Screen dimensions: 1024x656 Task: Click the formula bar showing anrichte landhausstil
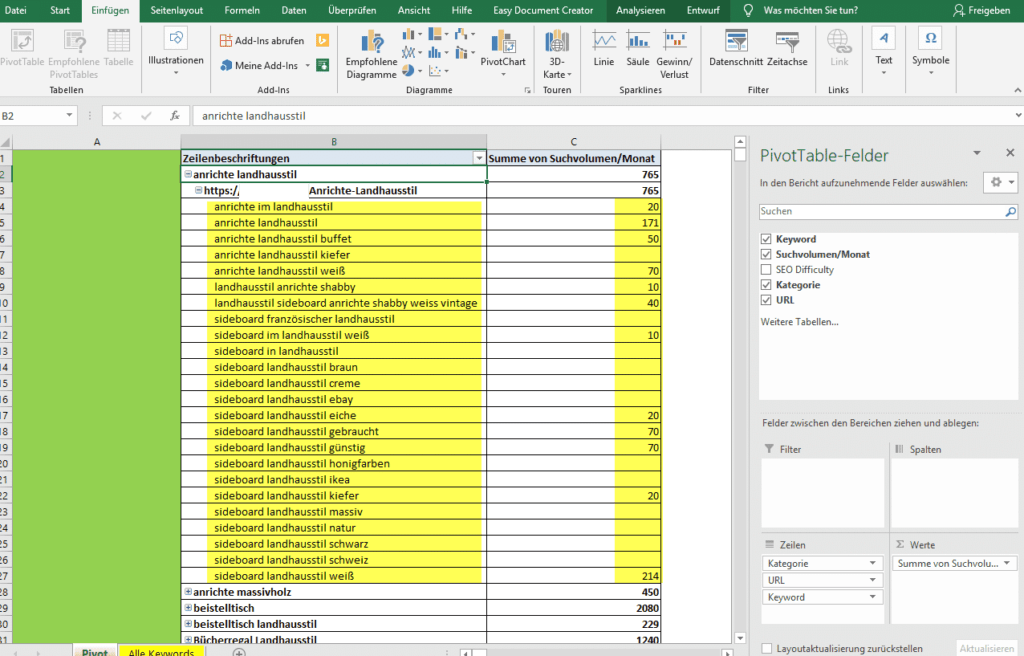[x=603, y=116]
